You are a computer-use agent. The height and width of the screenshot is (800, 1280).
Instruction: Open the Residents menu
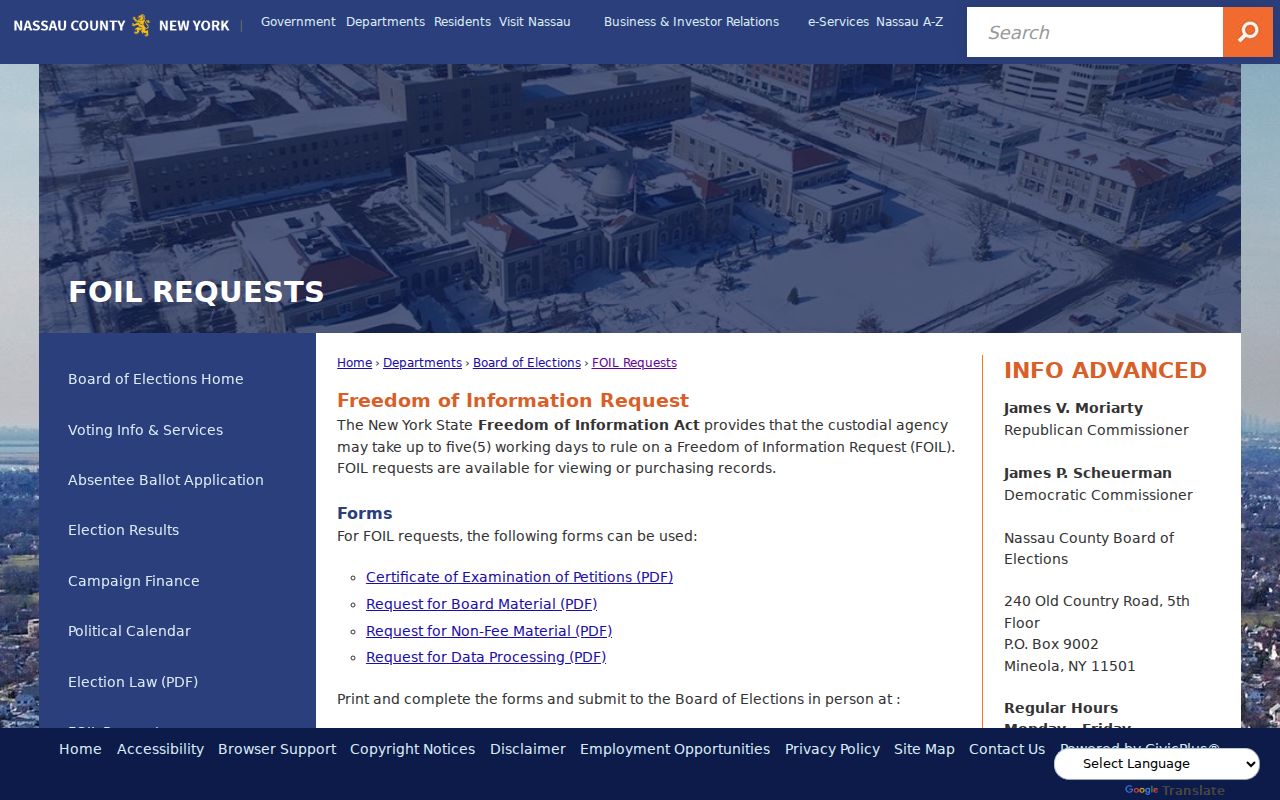[462, 21]
